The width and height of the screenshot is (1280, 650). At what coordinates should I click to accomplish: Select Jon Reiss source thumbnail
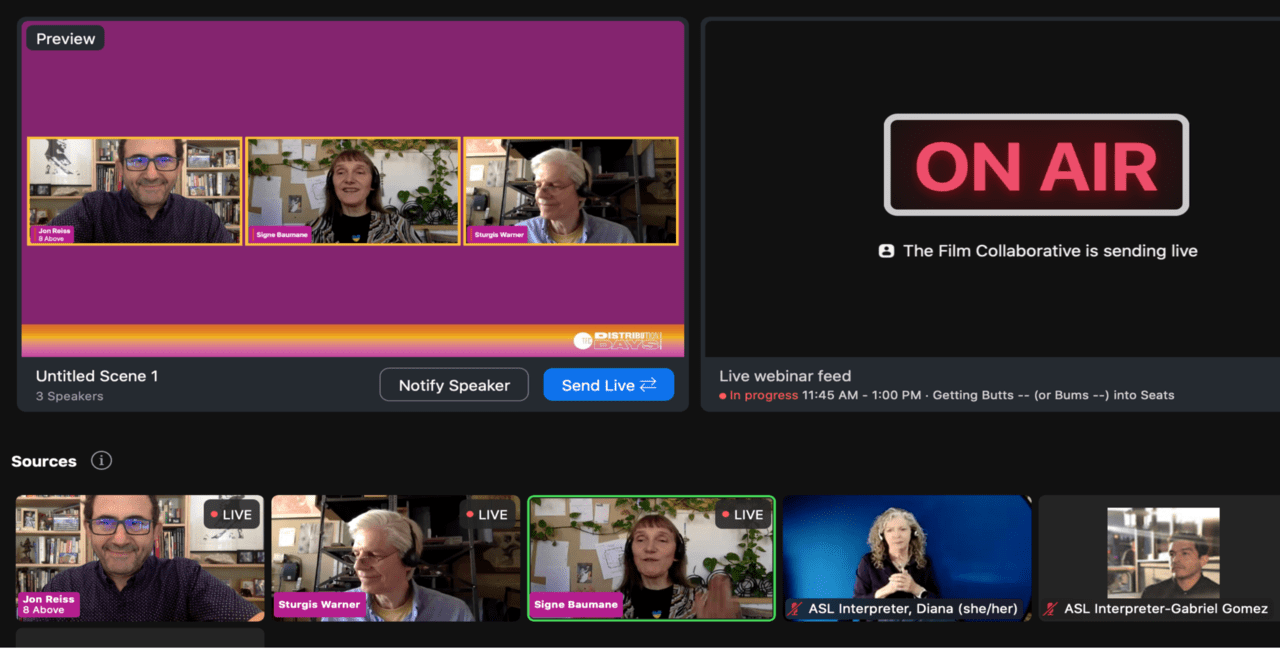(x=140, y=558)
